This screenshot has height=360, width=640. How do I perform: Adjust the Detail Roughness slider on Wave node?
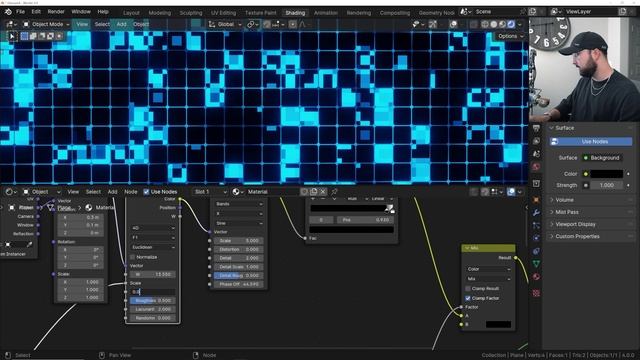coord(238,276)
